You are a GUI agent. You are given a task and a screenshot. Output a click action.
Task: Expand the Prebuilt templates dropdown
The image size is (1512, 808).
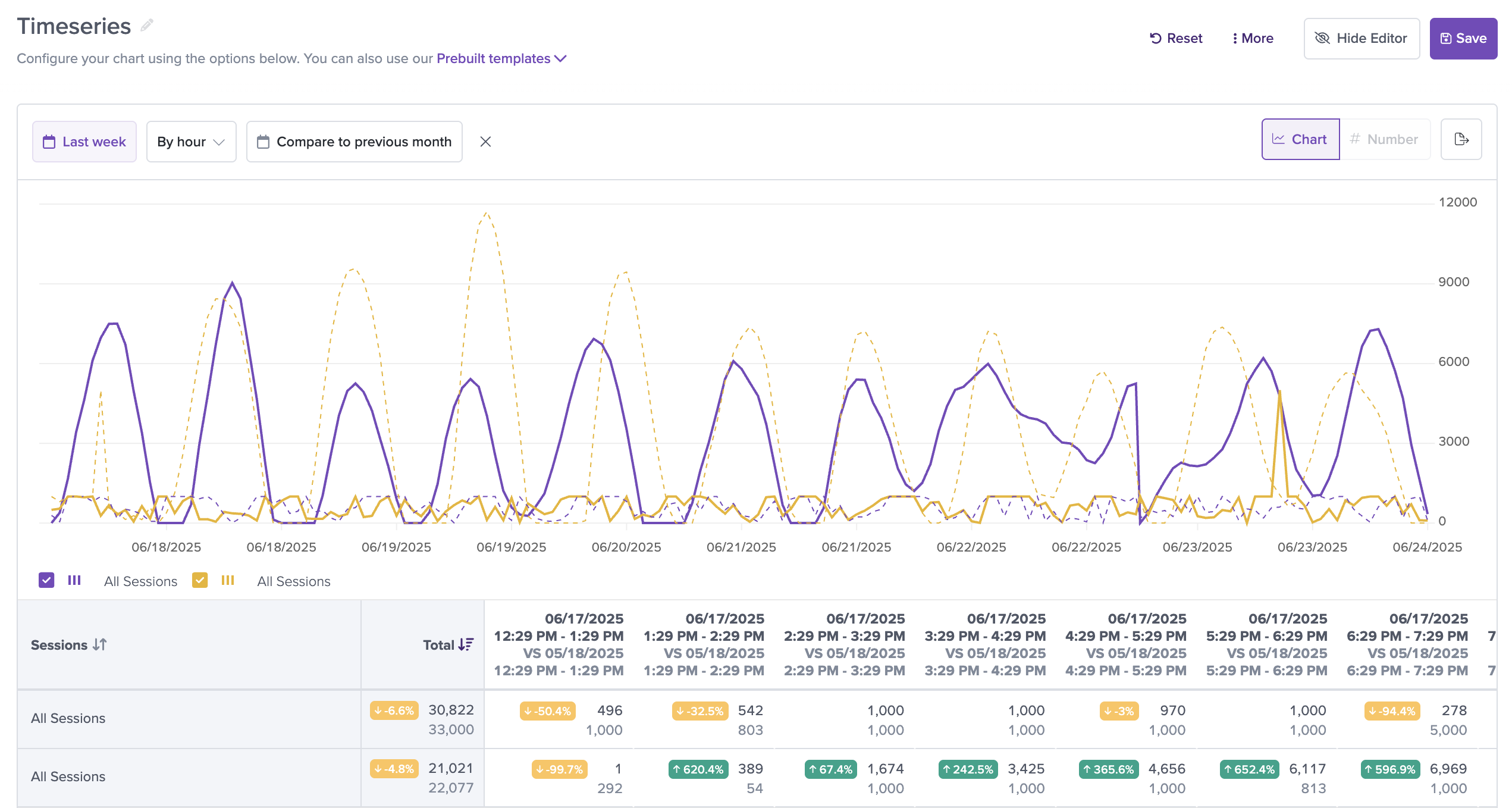[x=501, y=58]
